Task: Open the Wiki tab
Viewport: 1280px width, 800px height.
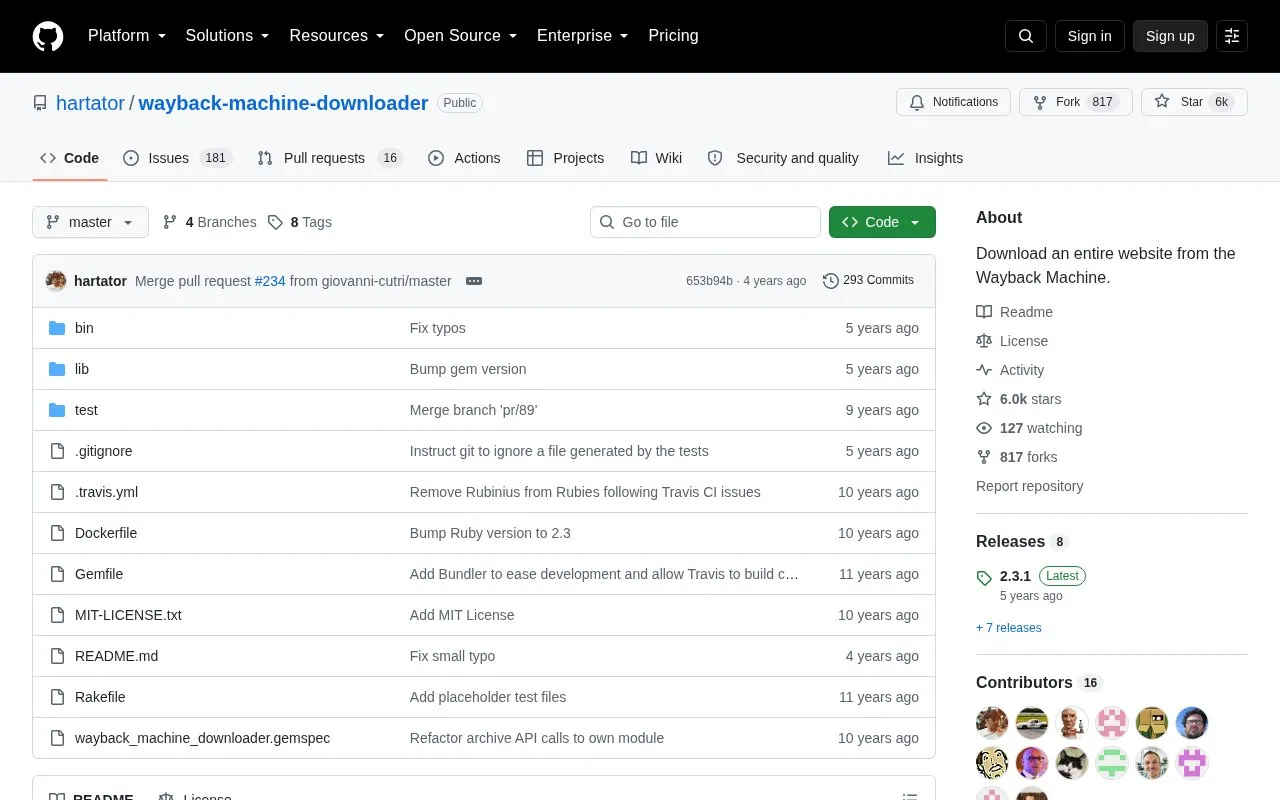Action: [x=656, y=158]
